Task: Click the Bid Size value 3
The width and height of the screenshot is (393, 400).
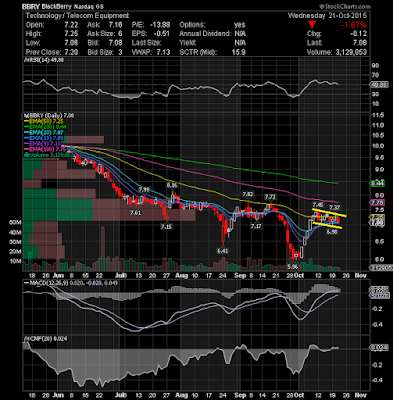Action: coord(120,52)
